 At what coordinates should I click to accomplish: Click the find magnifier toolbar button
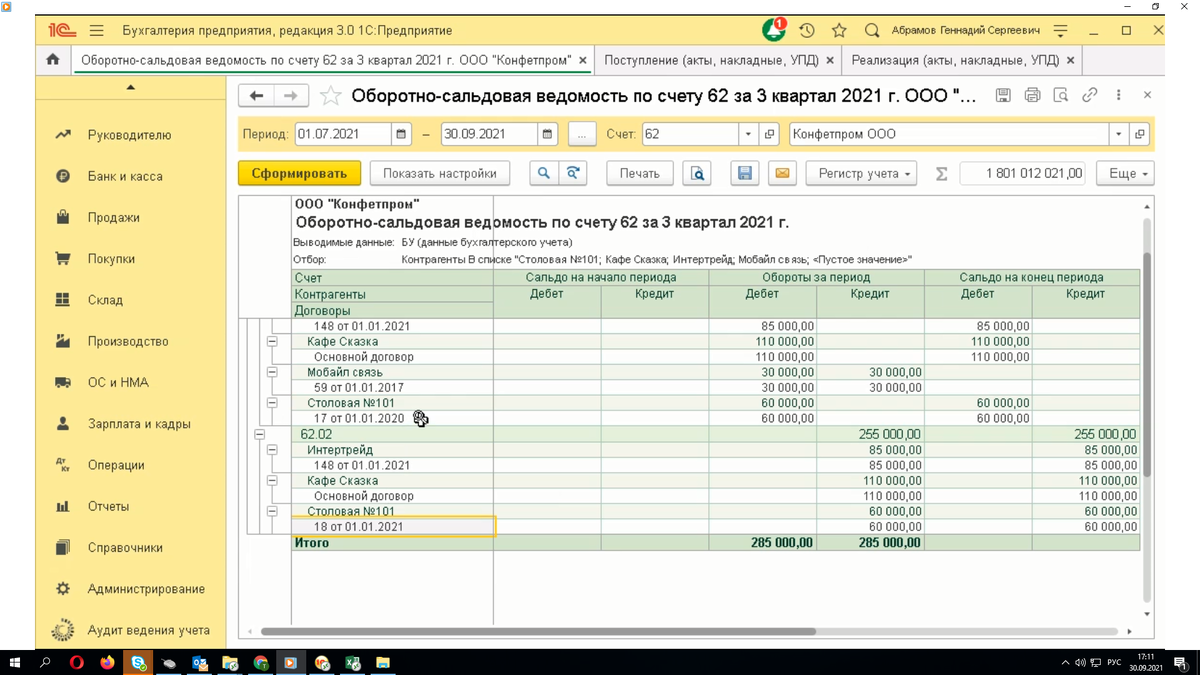click(x=543, y=173)
